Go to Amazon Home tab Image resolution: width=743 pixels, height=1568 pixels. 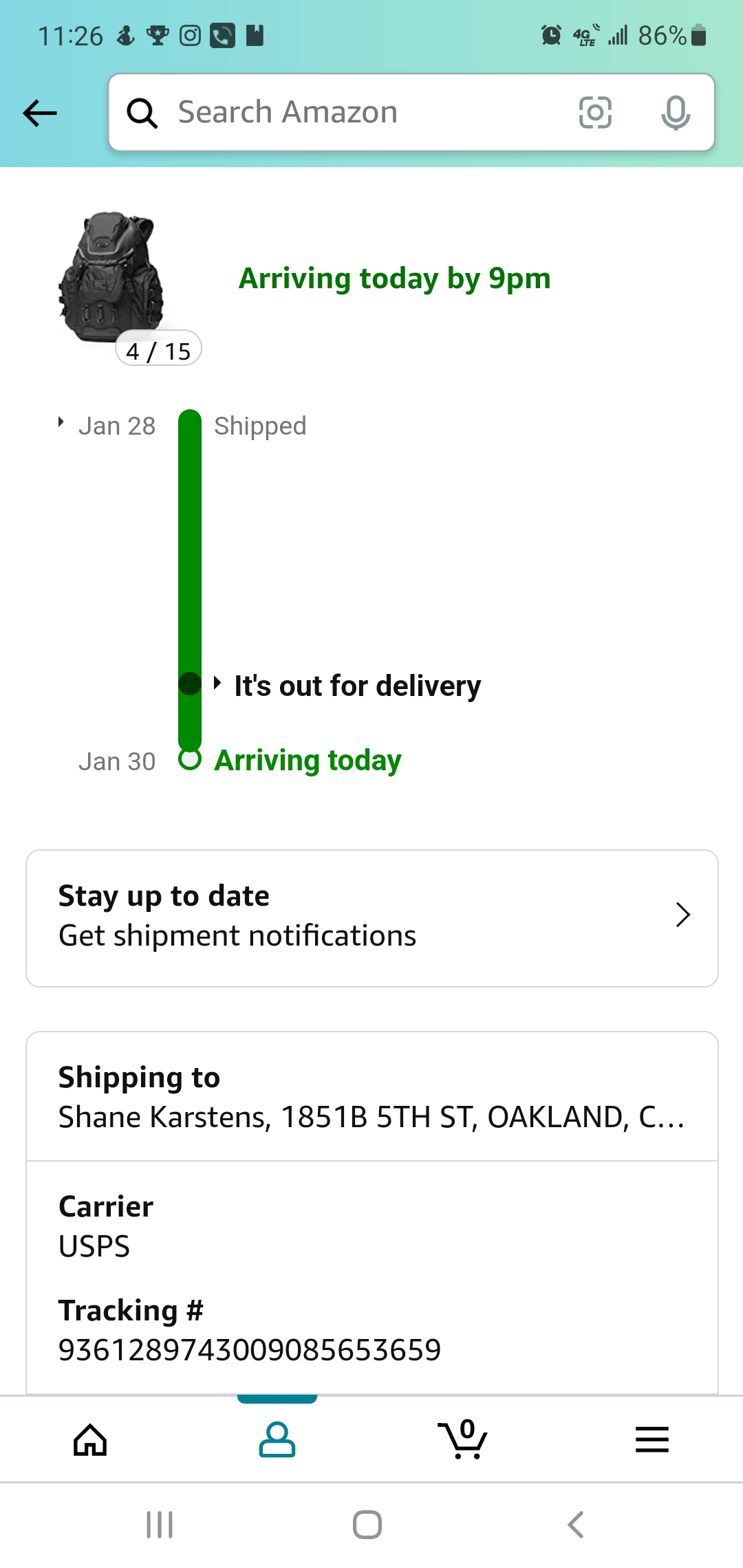[x=90, y=1439]
